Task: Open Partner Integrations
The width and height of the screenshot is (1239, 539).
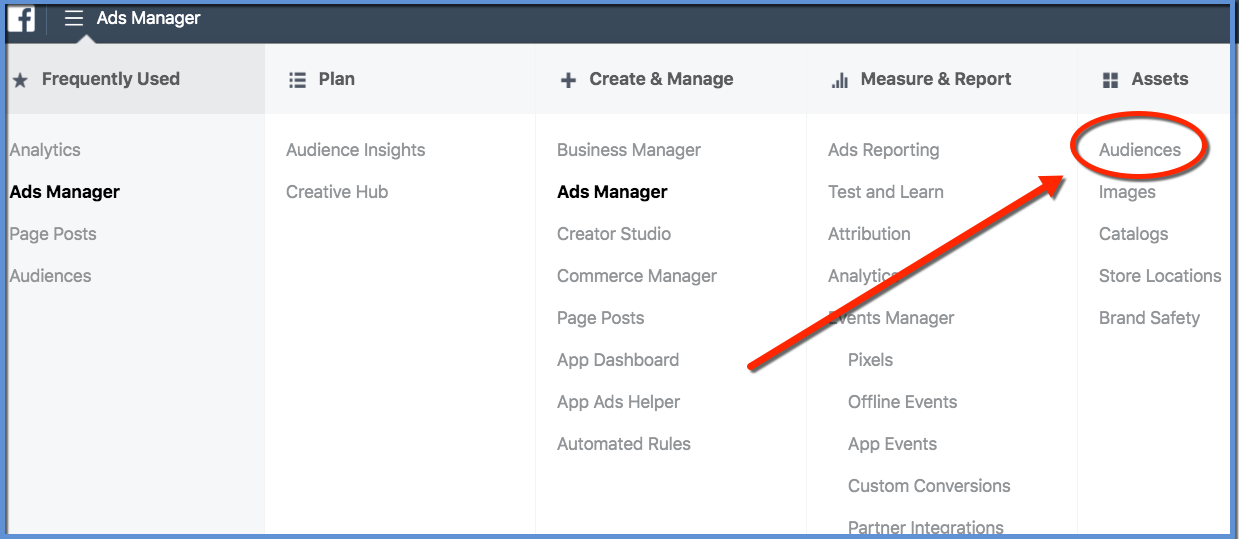Action: point(926,527)
